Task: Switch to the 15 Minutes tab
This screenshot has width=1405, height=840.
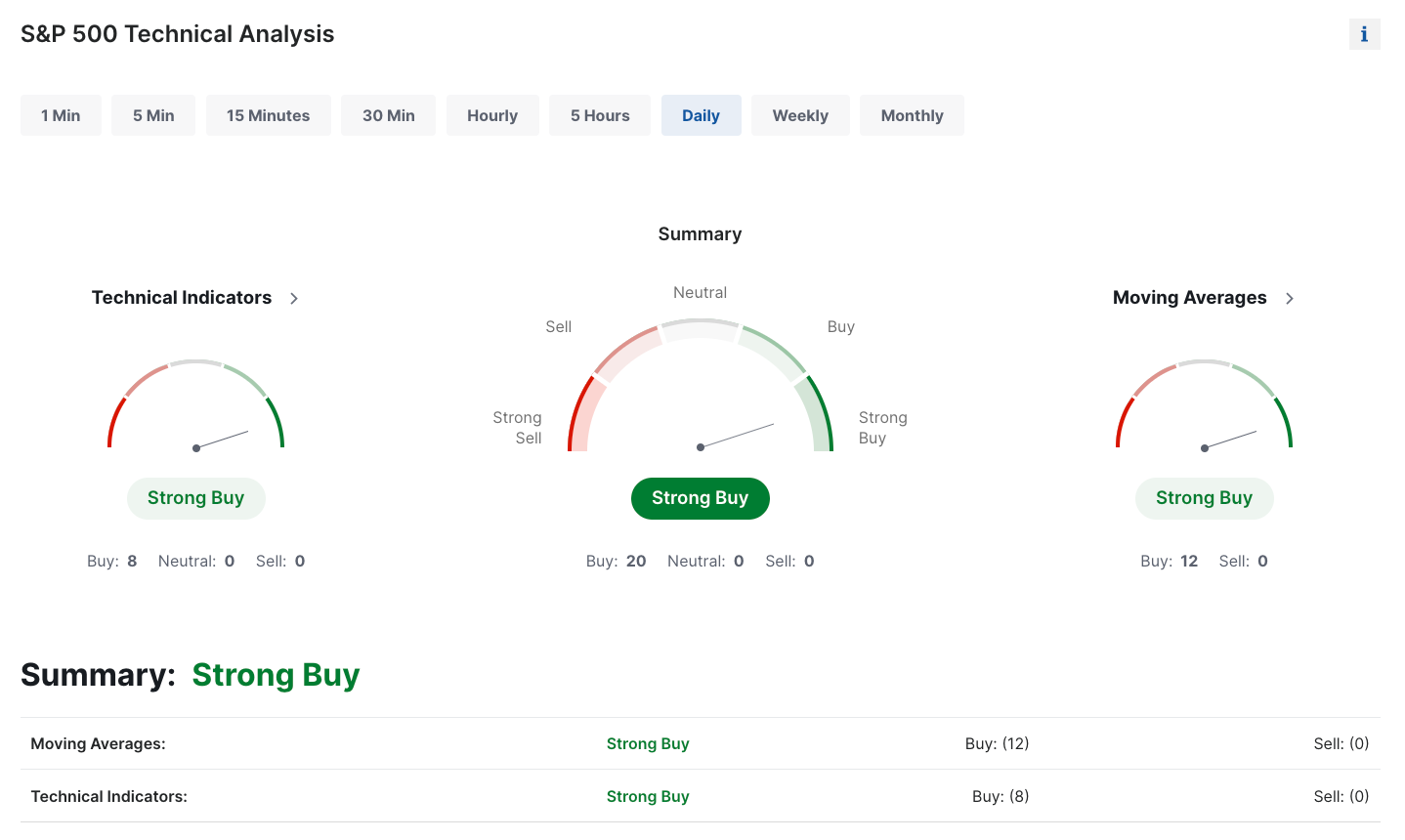Action: (269, 115)
